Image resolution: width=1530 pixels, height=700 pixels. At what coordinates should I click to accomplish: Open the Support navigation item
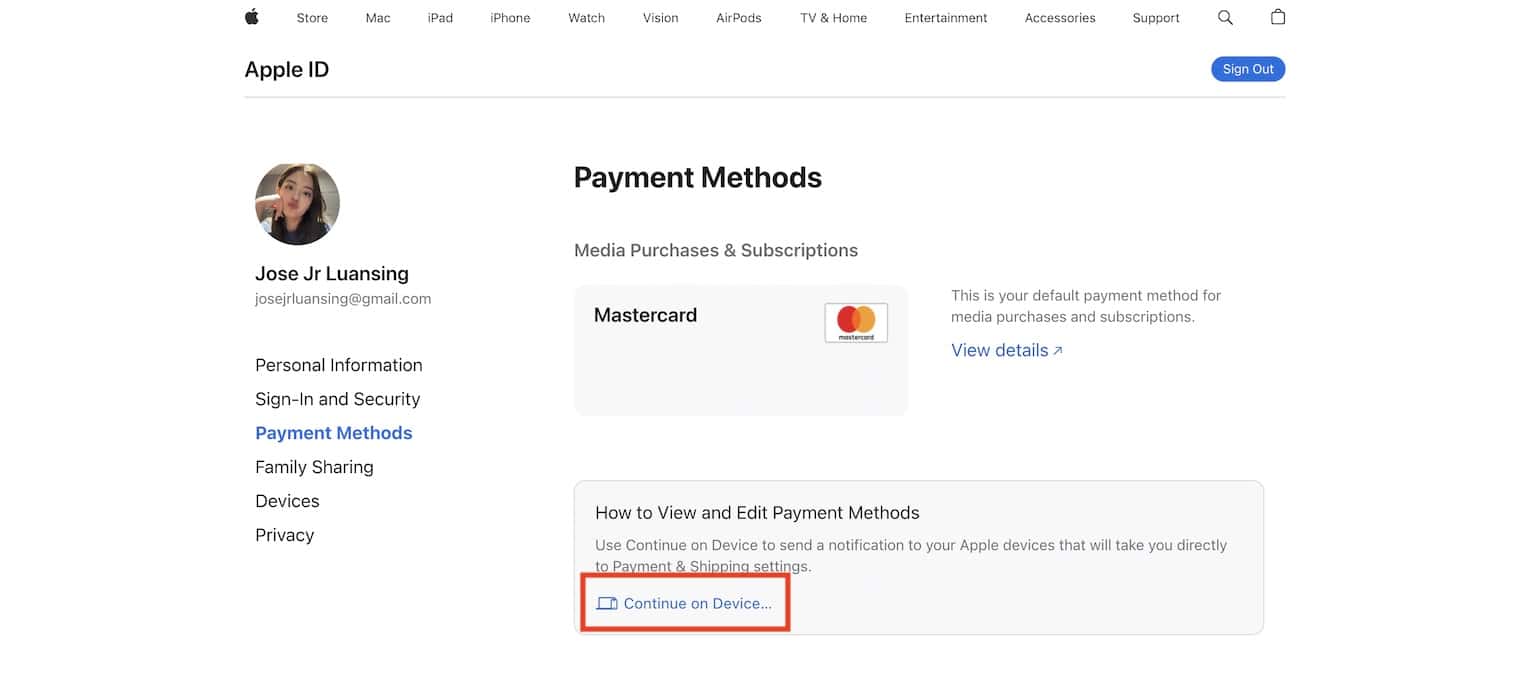1156,18
